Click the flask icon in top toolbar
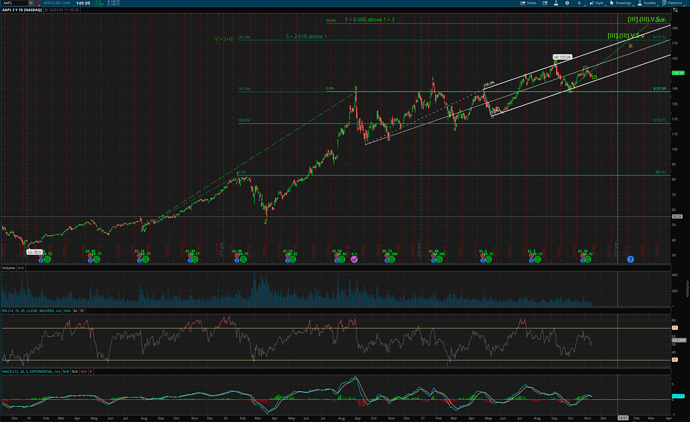690x422 pixels. (556, 3)
